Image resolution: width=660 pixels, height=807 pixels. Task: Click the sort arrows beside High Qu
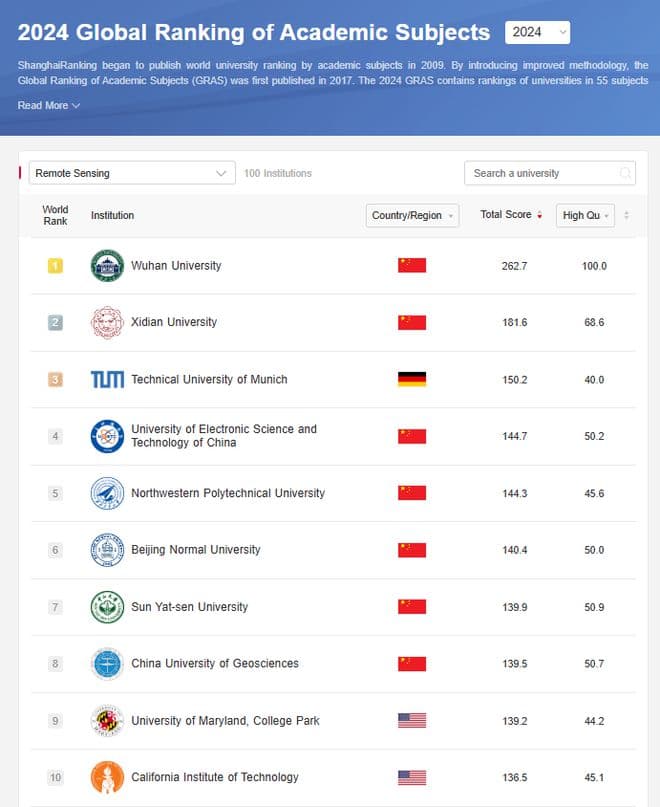627,215
